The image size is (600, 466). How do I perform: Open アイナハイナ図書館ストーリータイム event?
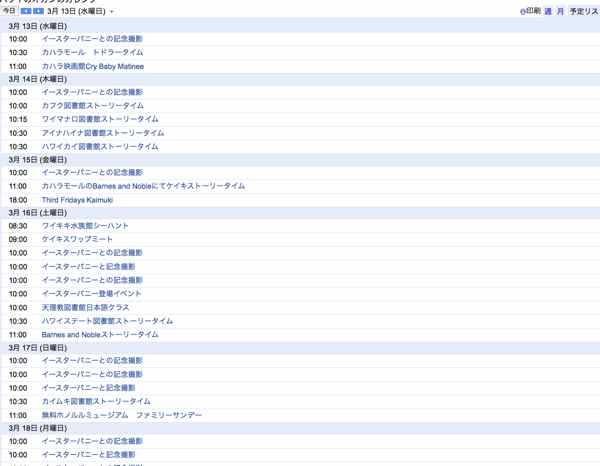[103, 133]
